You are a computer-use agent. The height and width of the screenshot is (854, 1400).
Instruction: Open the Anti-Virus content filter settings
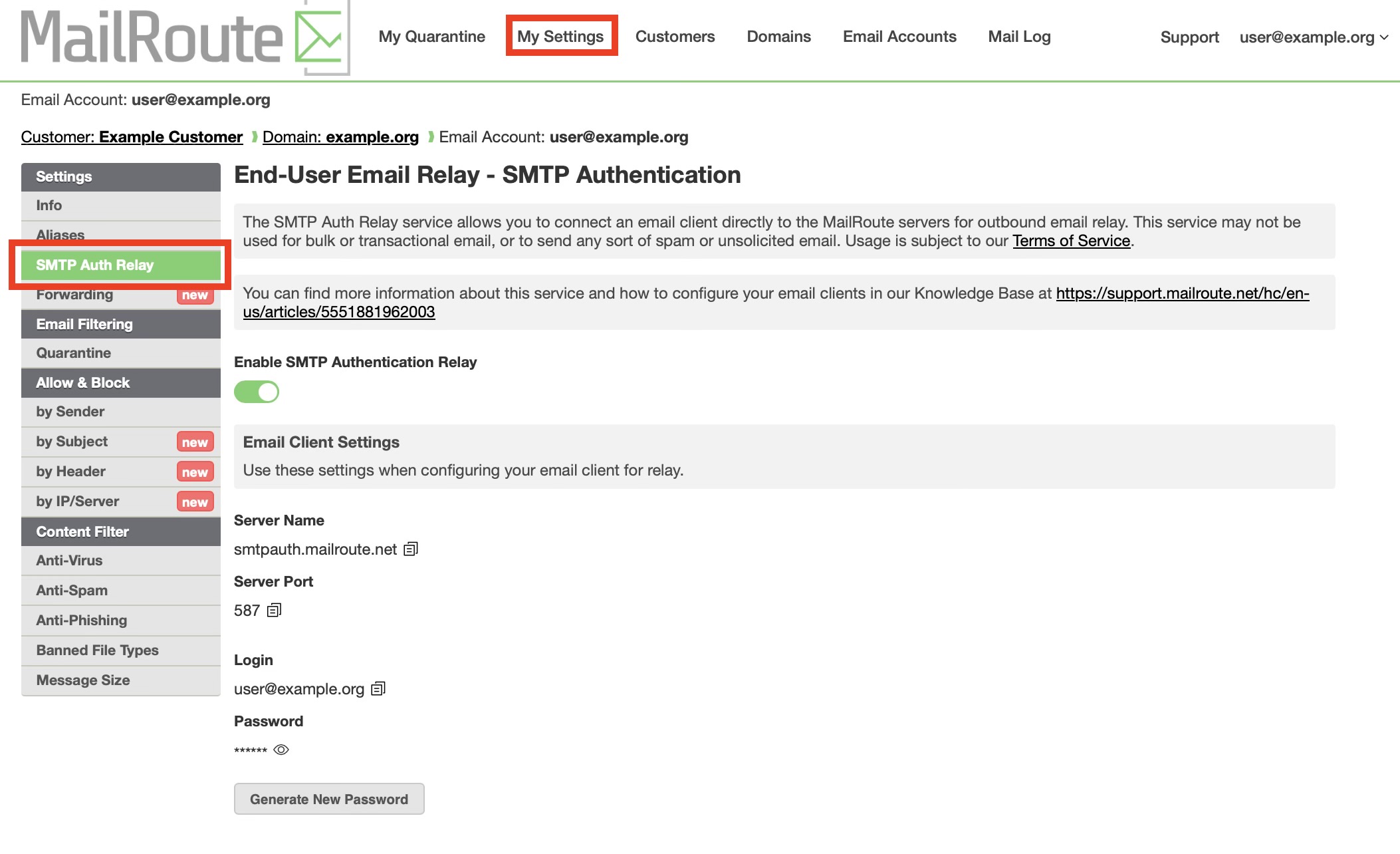pos(68,560)
